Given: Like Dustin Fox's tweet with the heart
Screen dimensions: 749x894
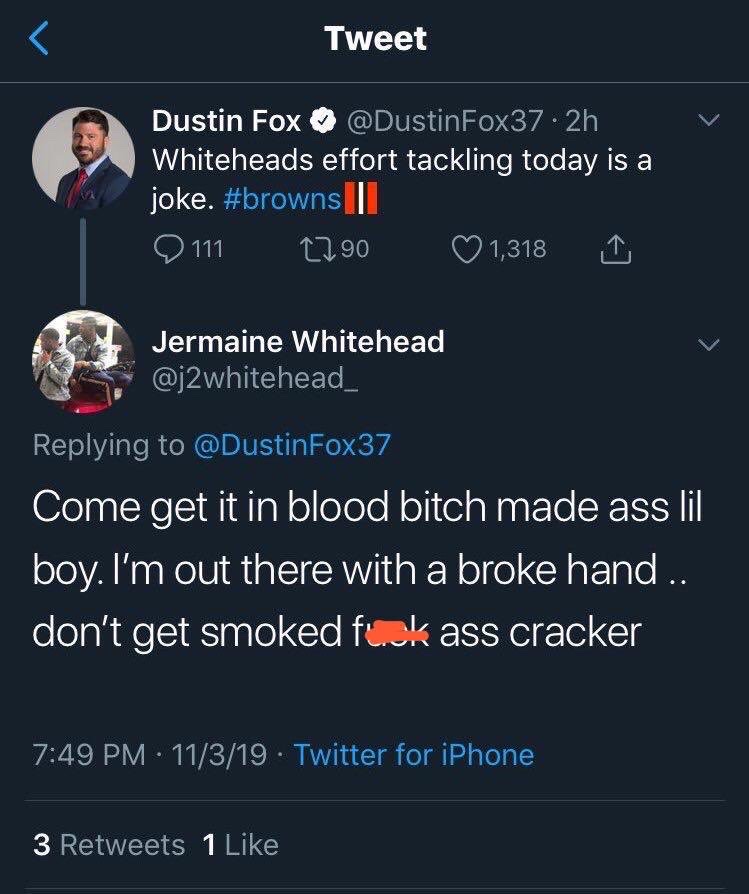Looking at the screenshot, I should [466, 248].
